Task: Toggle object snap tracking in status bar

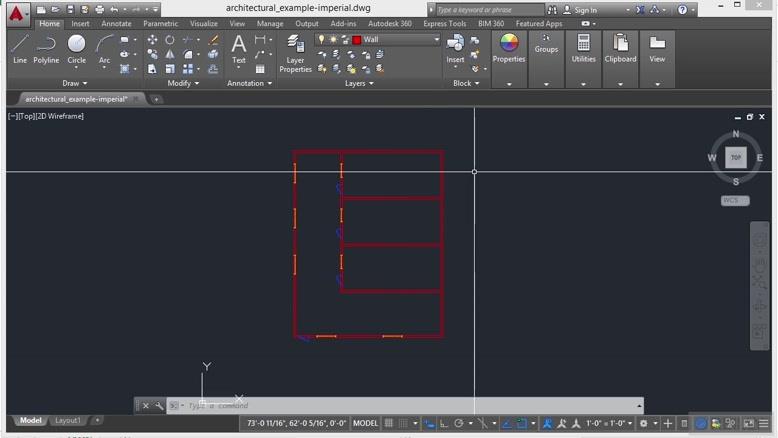Action: click(x=507, y=423)
